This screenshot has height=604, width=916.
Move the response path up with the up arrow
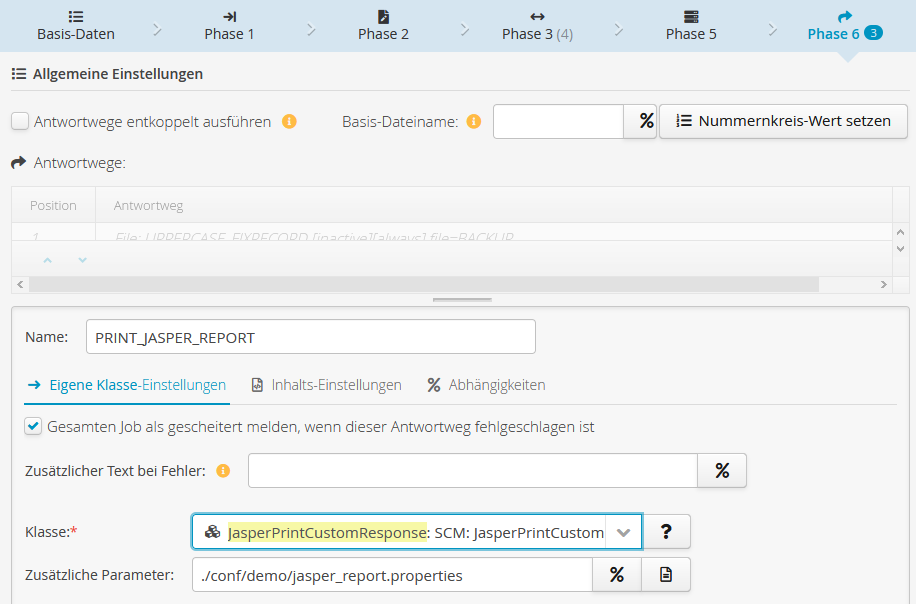[x=47, y=260]
